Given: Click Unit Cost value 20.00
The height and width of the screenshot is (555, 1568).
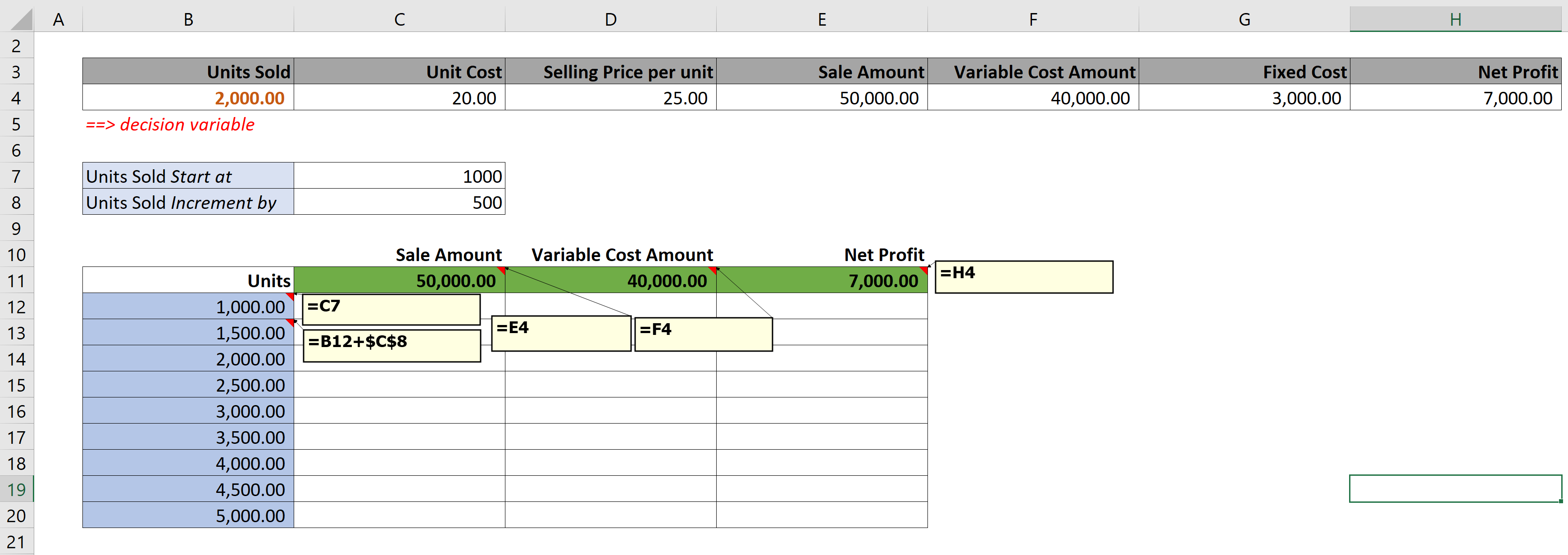Looking at the screenshot, I should pyautogui.click(x=399, y=98).
